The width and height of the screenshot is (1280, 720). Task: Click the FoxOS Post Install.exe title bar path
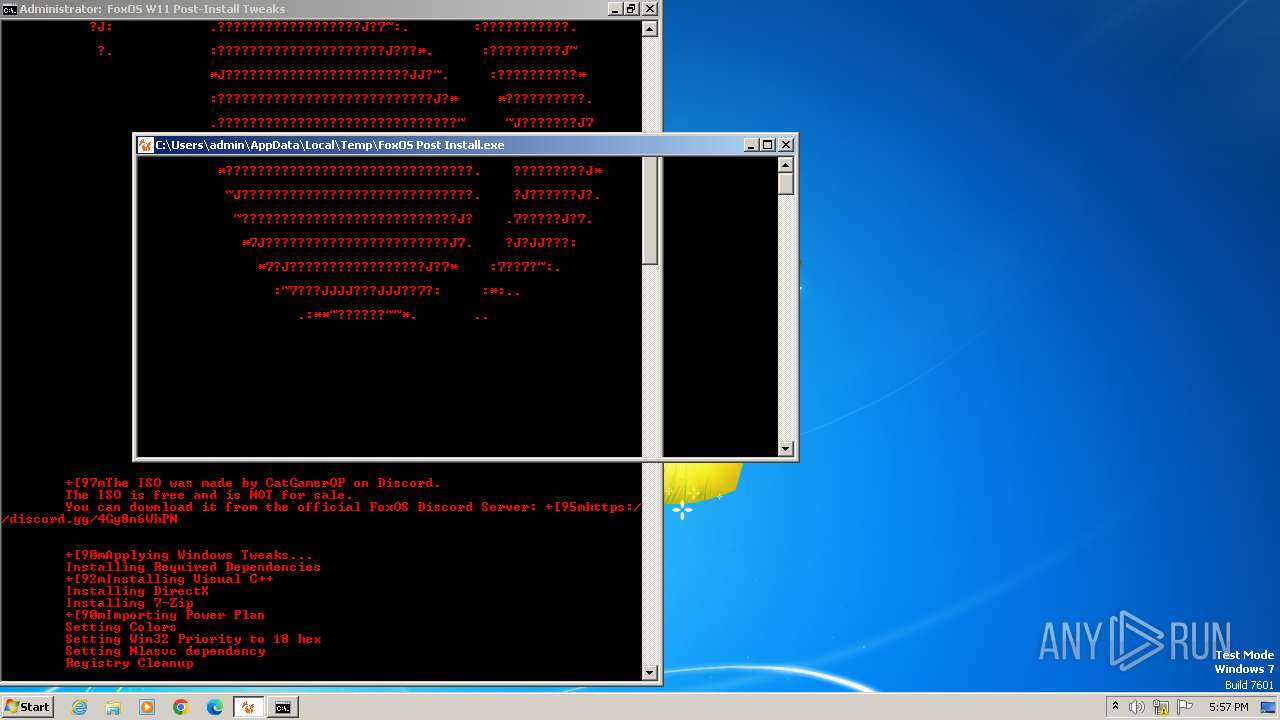click(x=329, y=145)
